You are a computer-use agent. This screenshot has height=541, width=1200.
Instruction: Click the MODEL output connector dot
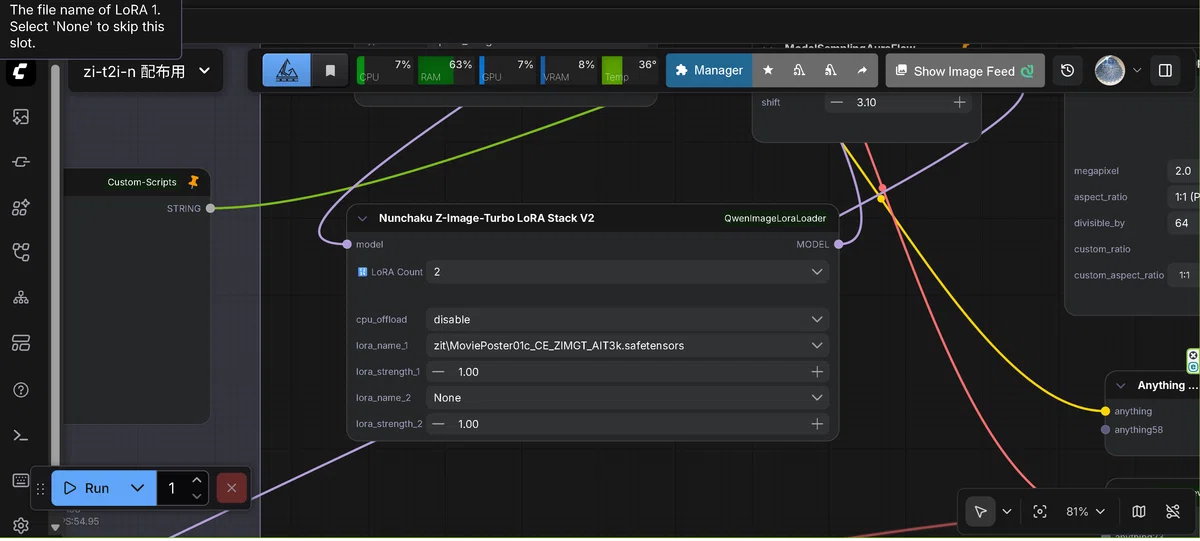pyautogui.click(x=838, y=244)
